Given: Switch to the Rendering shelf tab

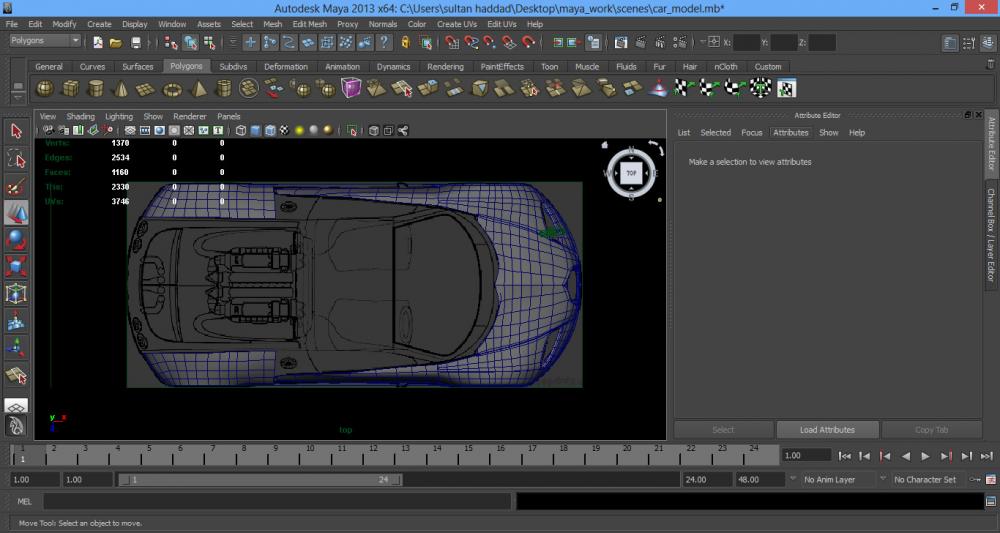Looking at the screenshot, I should tap(445, 67).
